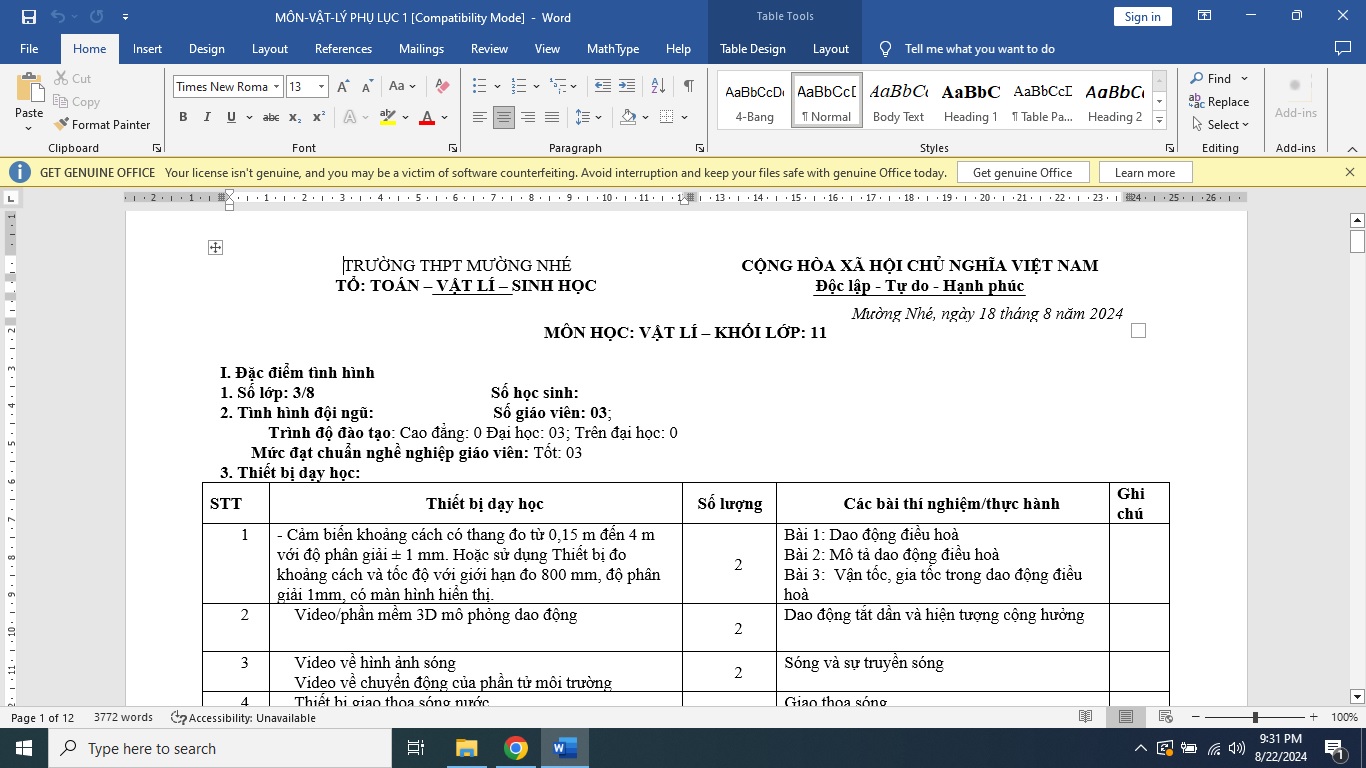Viewport: 1366px width, 768px height.
Task: Open the font size dropdown
Action: point(321,87)
